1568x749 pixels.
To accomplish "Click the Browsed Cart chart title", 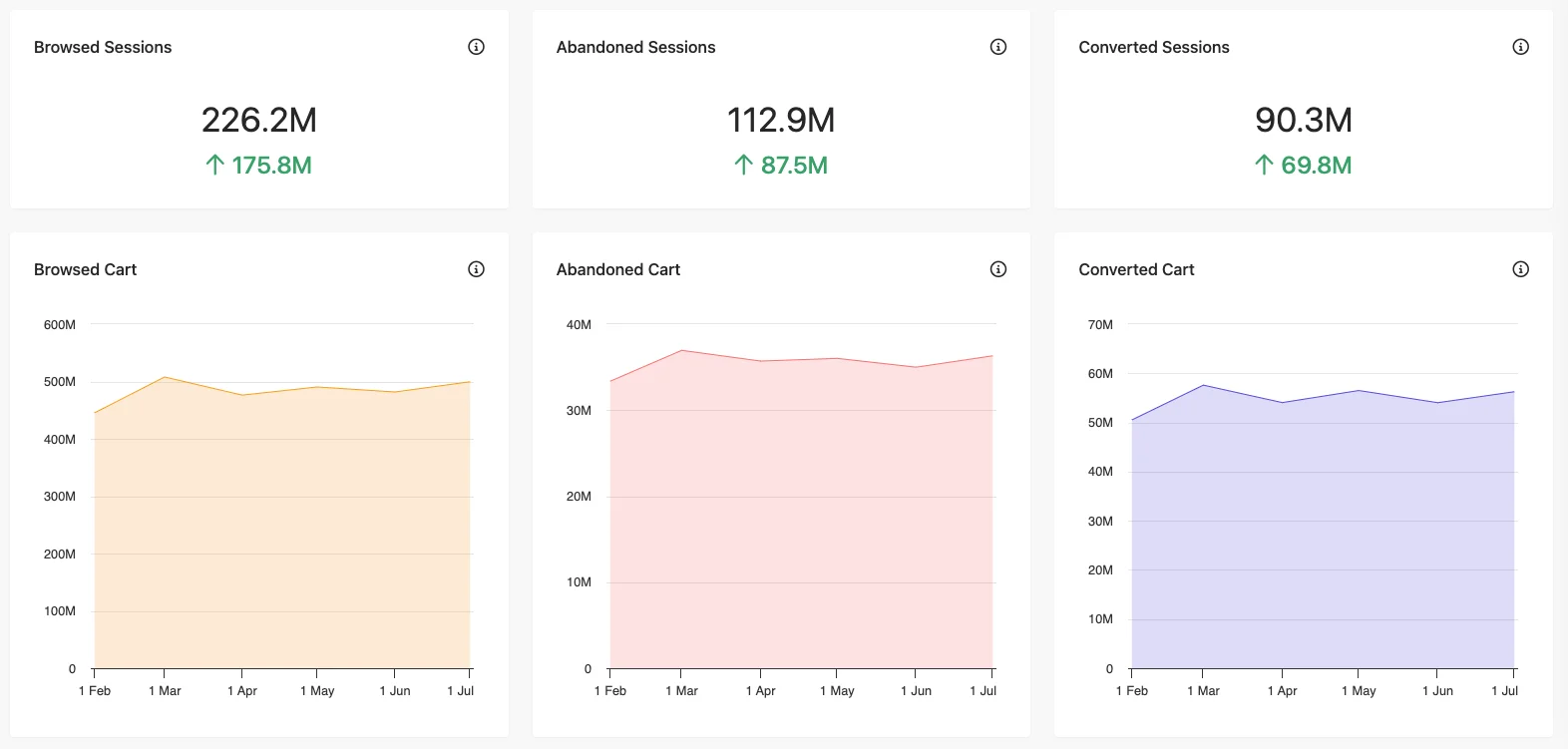I will click(x=85, y=269).
